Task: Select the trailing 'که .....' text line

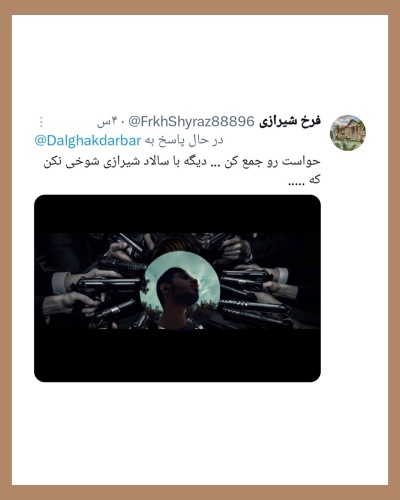Action: coord(304,180)
